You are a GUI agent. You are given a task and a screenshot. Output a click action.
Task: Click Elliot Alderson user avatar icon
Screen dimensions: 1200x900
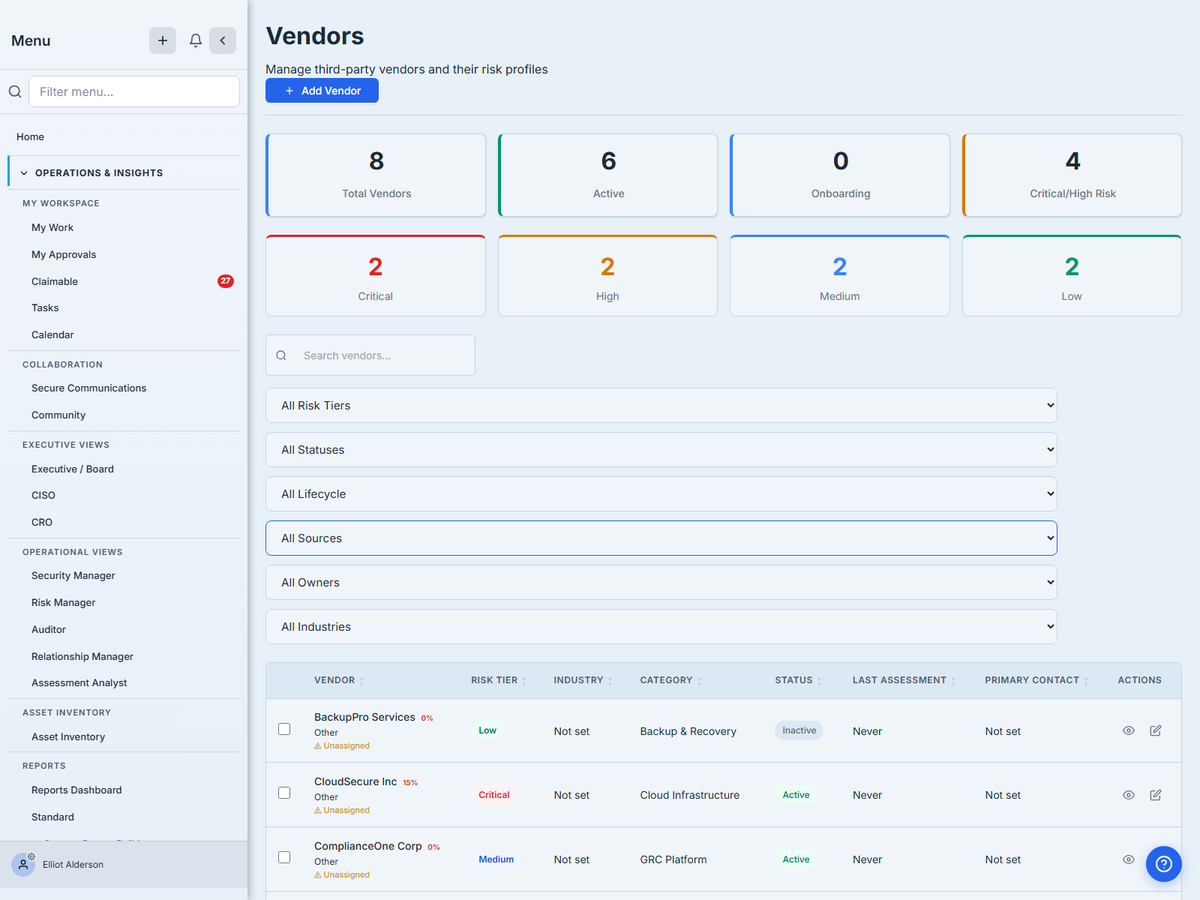click(x=24, y=864)
